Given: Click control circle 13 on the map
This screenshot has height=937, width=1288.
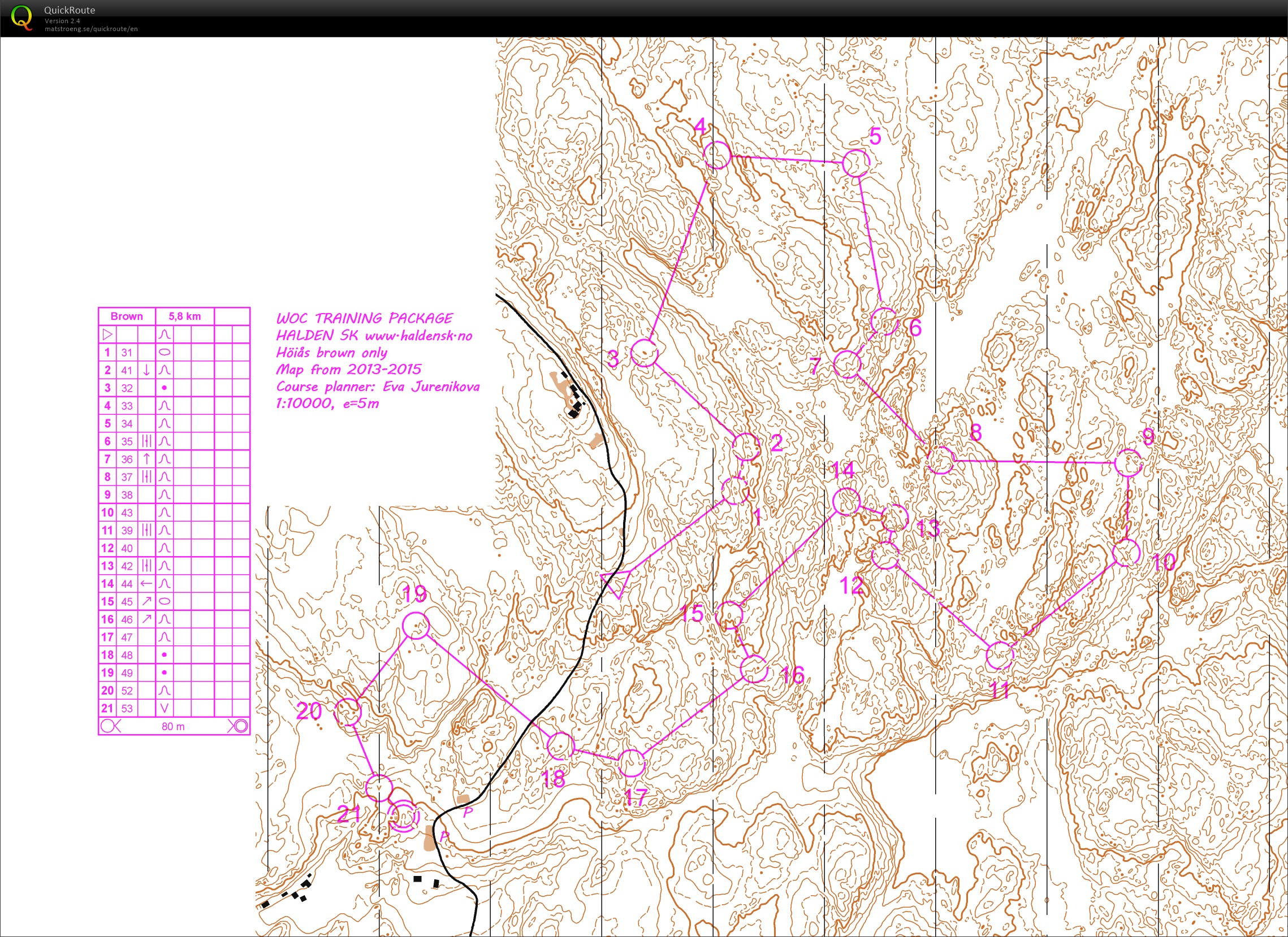Looking at the screenshot, I should [896, 517].
